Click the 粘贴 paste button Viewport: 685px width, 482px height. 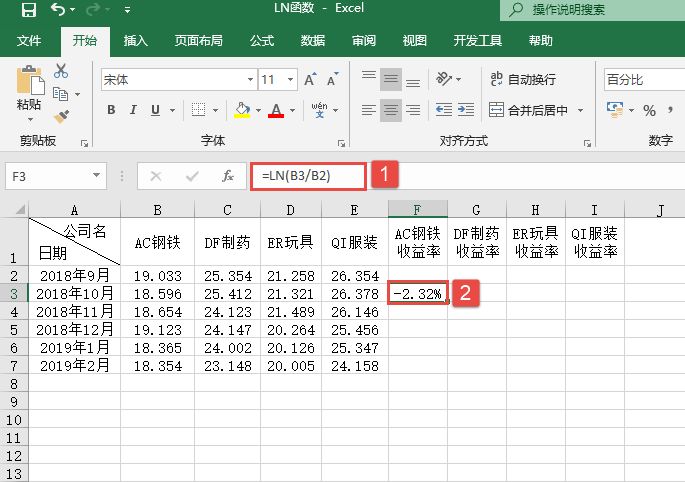point(29,92)
